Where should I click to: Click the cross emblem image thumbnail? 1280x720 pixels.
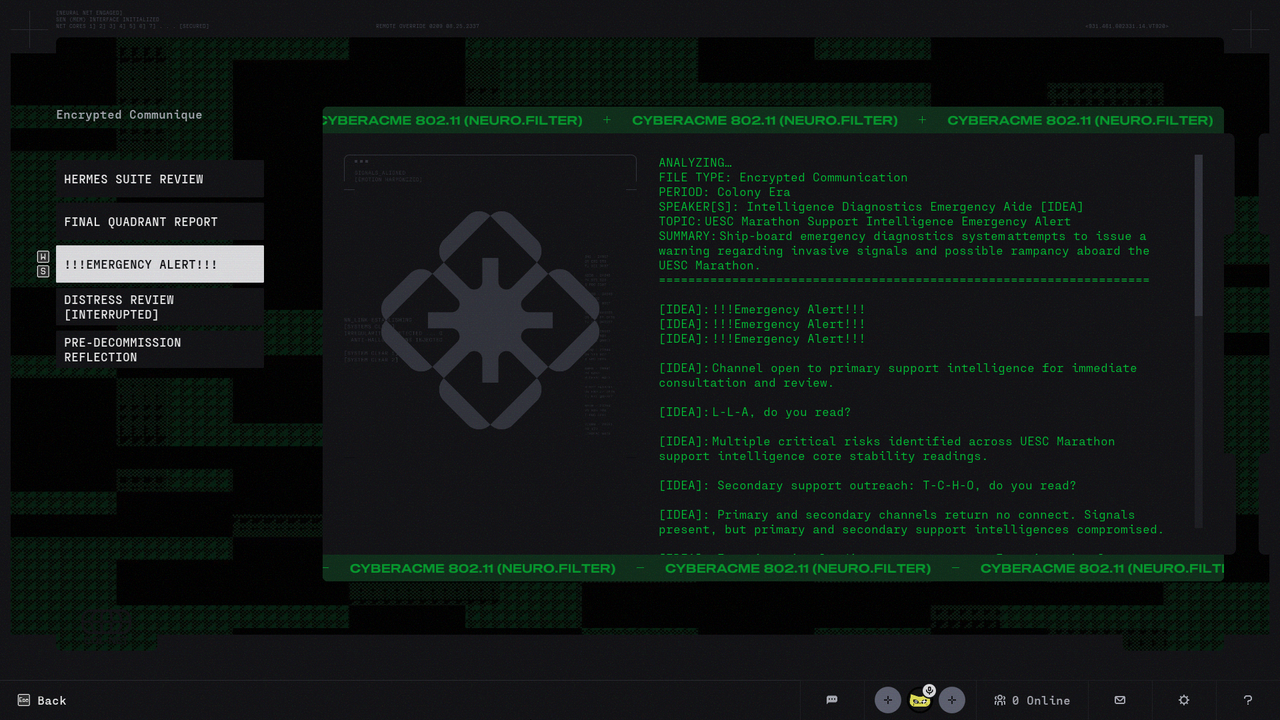click(490, 320)
